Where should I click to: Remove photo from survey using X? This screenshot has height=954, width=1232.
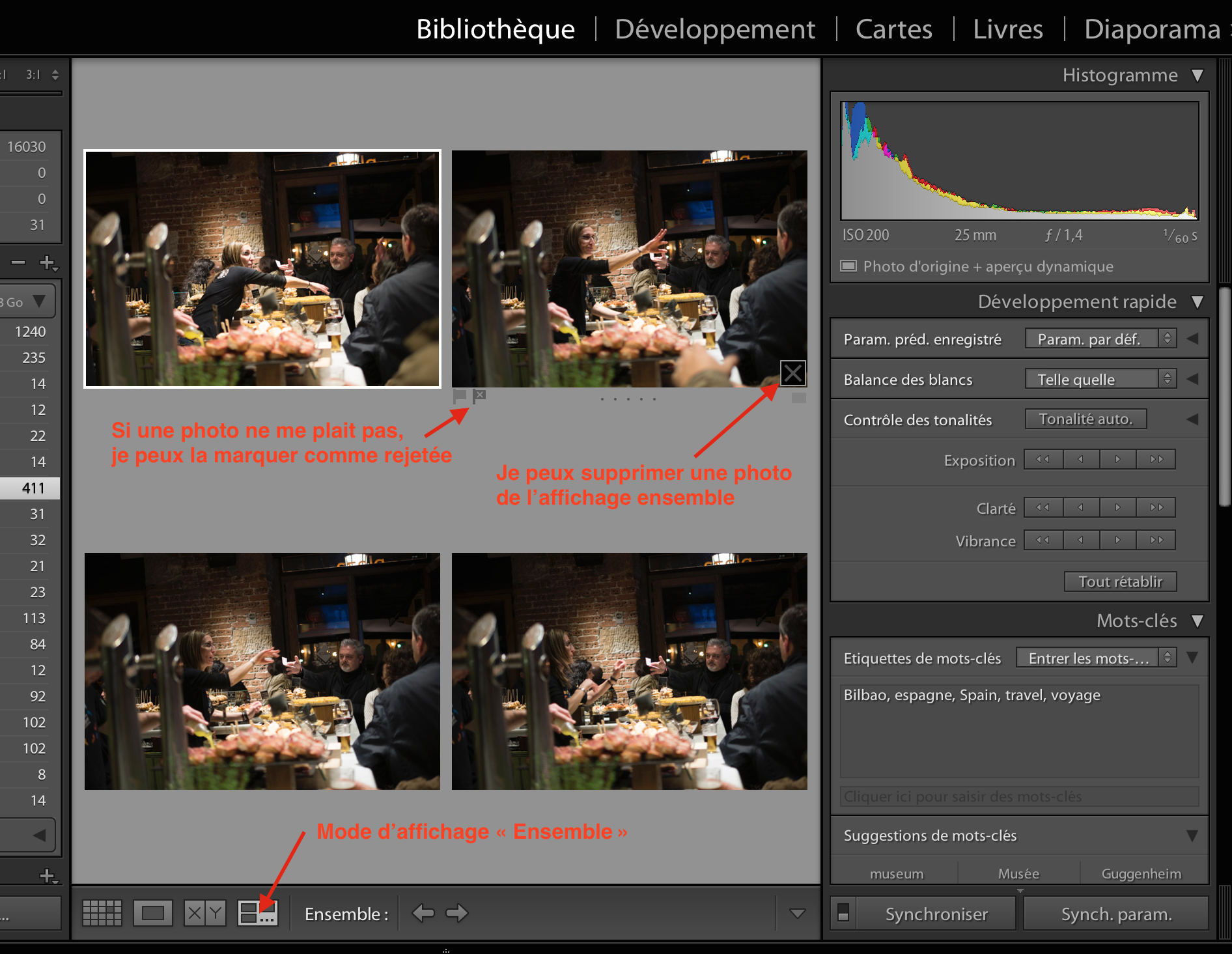792,373
